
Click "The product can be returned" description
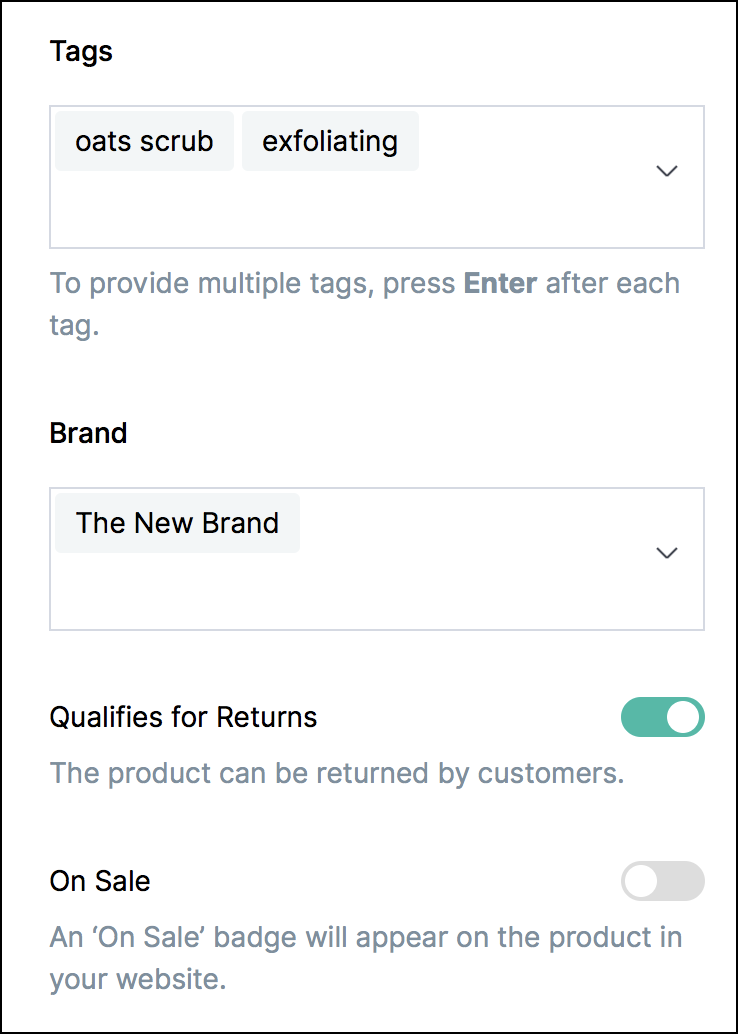pos(337,773)
